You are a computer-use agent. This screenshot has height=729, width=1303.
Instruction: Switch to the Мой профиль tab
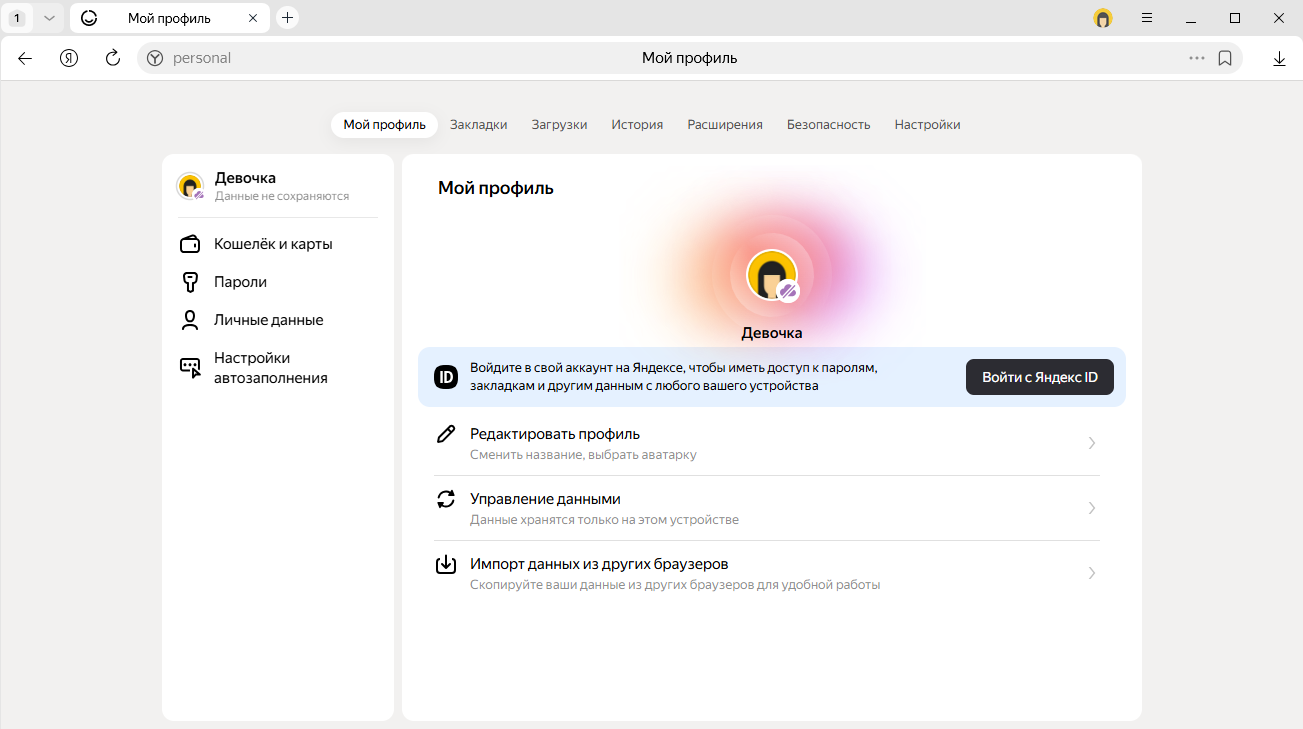[384, 125]
